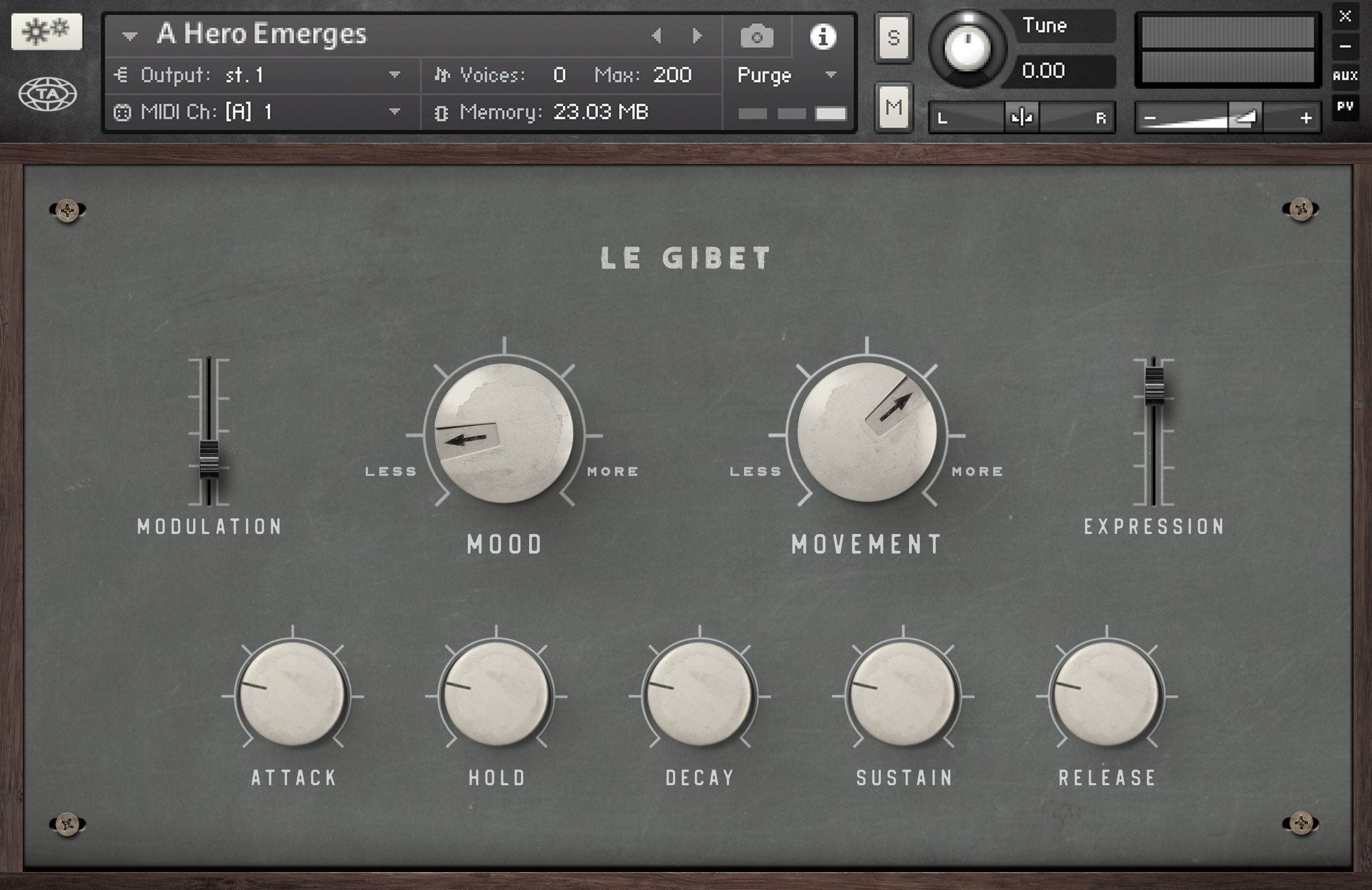Click the Modulation slider handle

coord(209,459)
